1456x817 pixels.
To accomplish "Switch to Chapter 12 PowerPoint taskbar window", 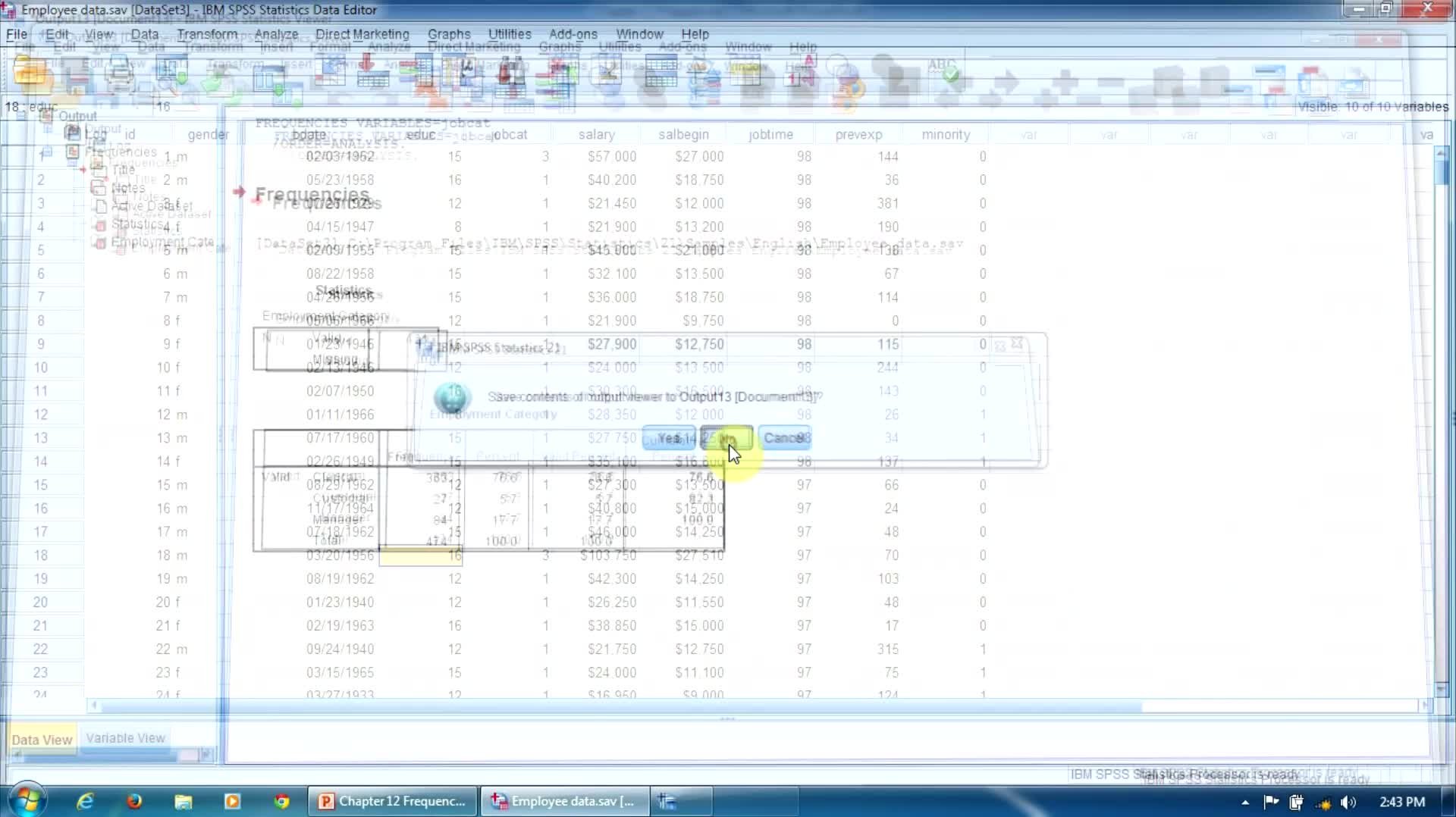I will tap(392, 801).
